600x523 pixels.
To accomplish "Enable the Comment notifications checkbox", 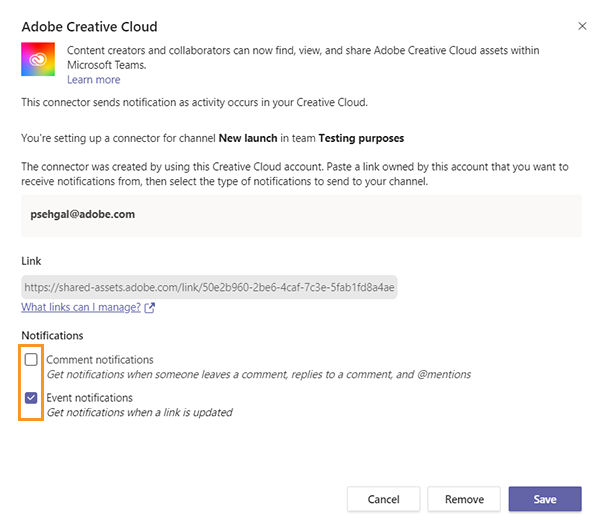I will [31, 360].
